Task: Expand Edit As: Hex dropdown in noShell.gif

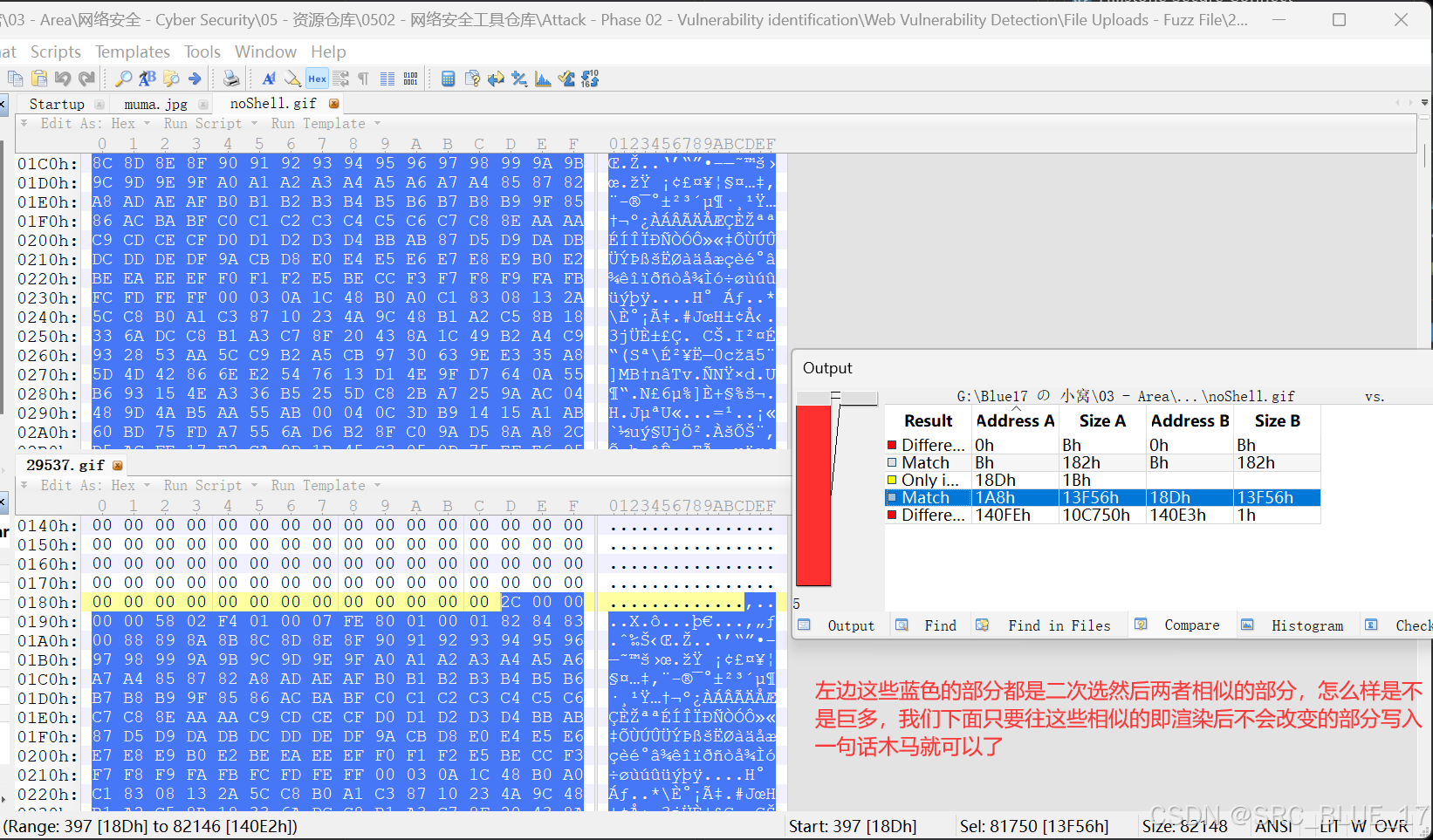Action: click(95, 123)
